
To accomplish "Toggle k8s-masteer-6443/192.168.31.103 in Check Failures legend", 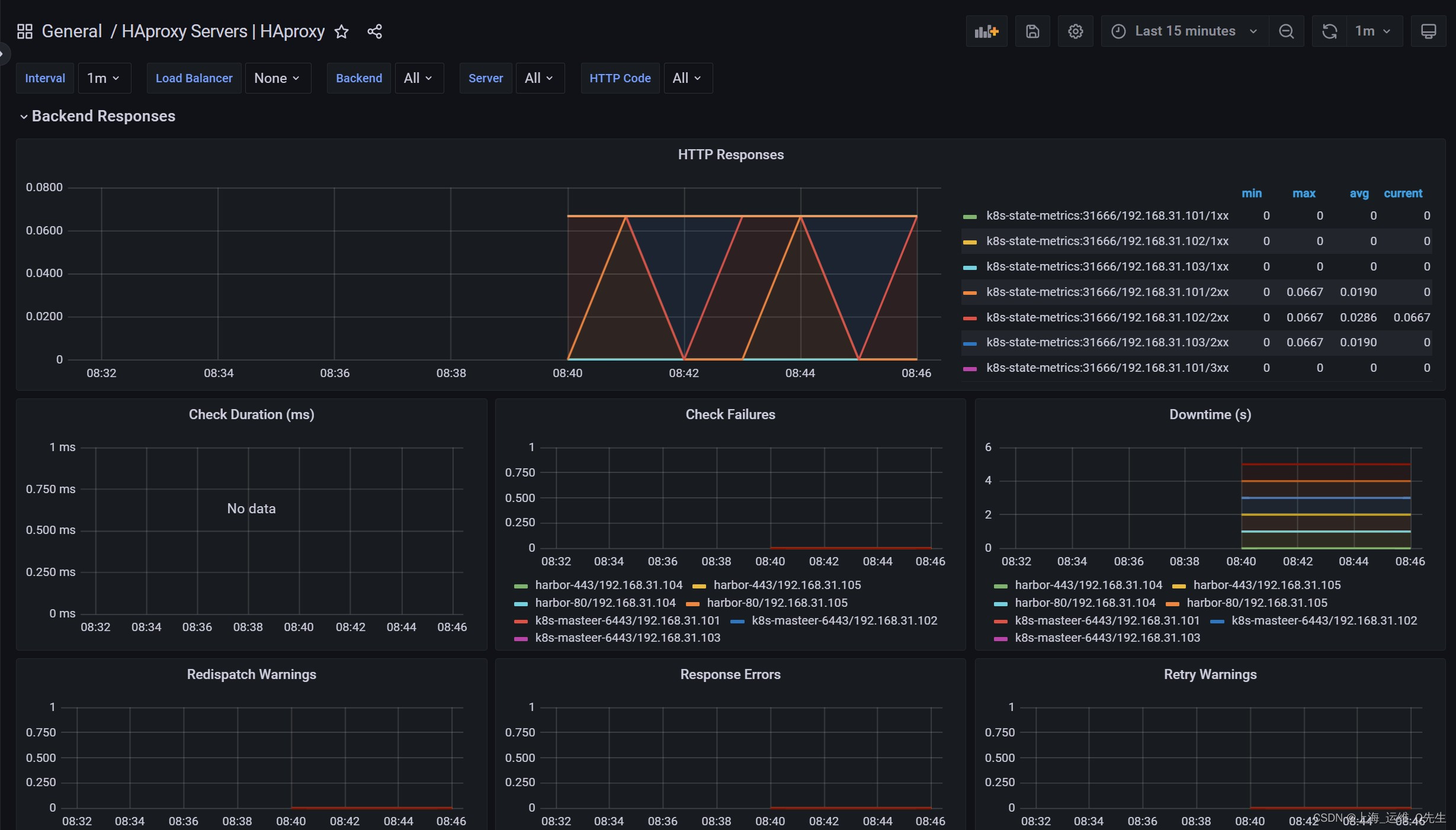I will (628, 638).
